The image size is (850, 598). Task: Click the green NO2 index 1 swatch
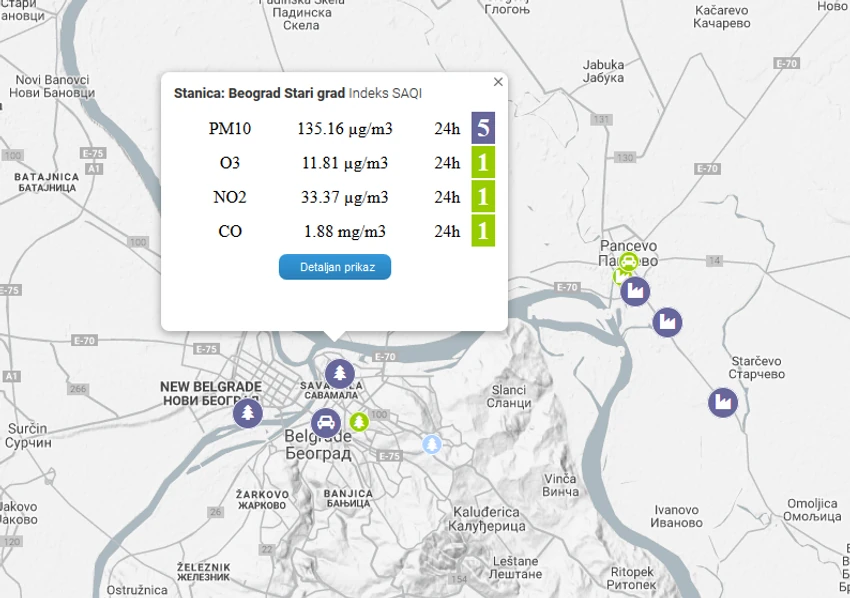[483, 196]
